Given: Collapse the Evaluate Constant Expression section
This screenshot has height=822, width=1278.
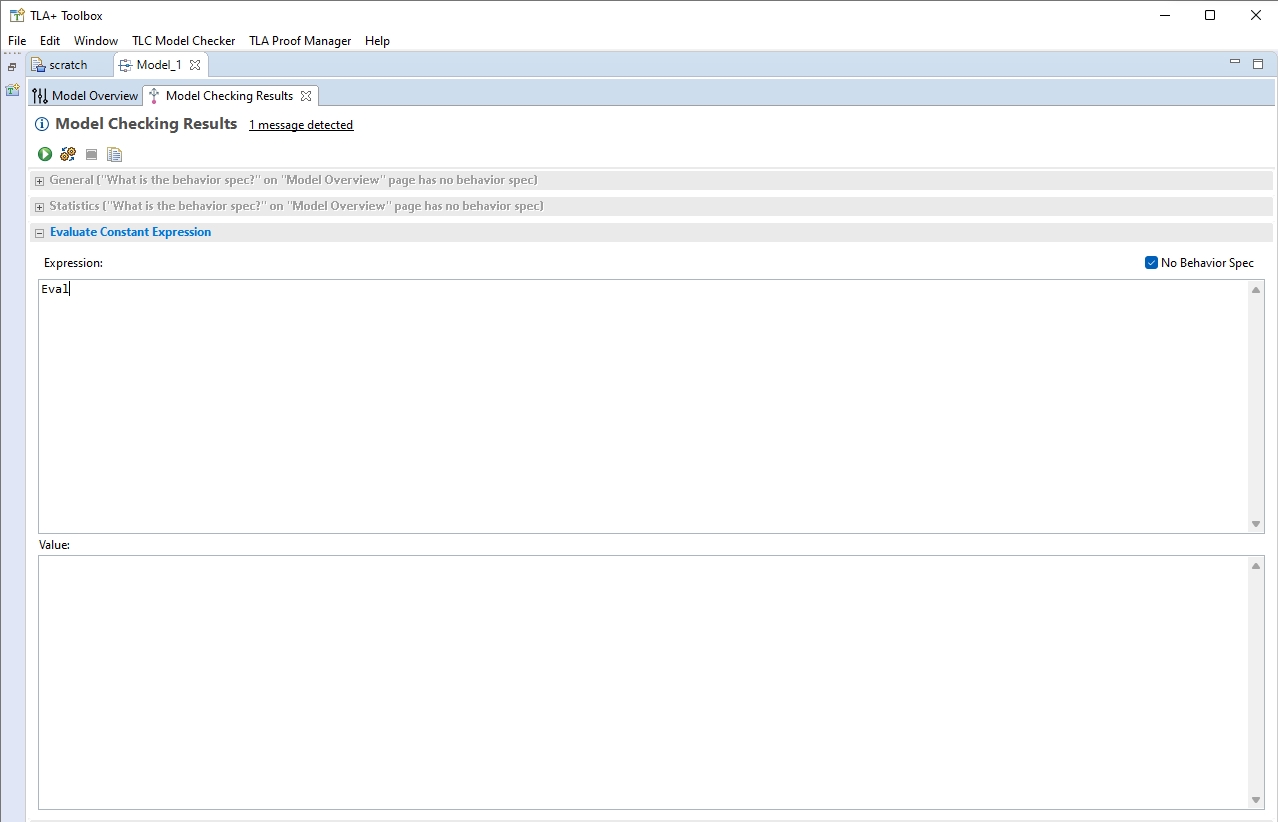Looking at the screenshot, I should [38, 231].
